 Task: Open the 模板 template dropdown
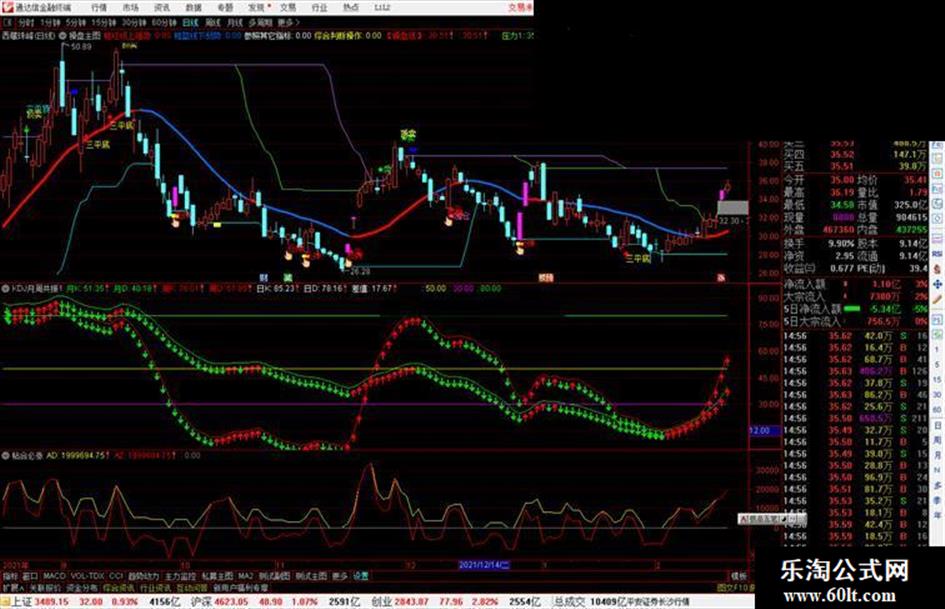coord(738,576)
